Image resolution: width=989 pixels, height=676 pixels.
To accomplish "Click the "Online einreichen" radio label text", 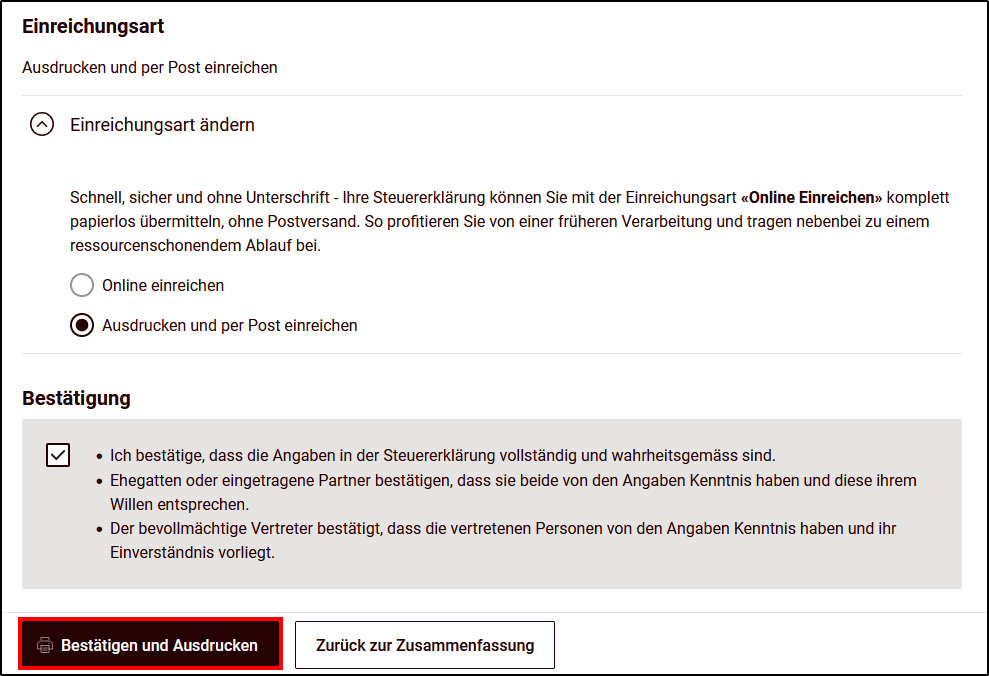I will 163,285.
